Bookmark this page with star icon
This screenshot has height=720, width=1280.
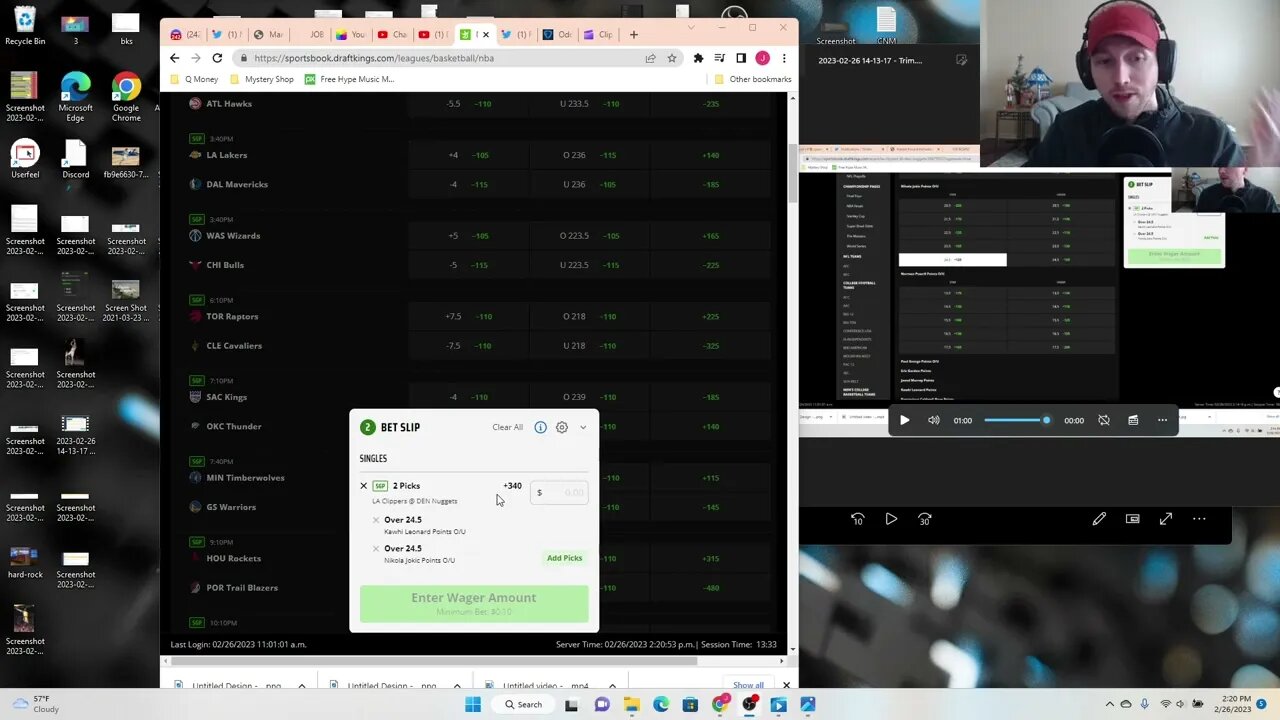[x=672, y=58]
